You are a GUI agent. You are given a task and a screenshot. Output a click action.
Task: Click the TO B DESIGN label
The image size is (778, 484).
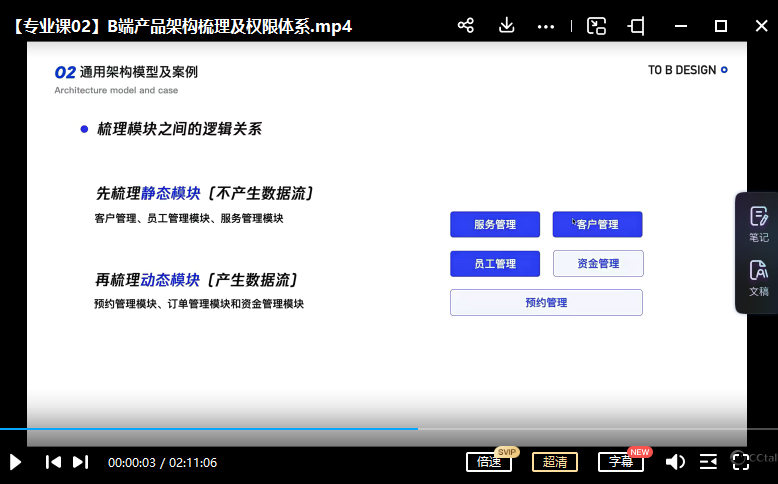click(682, 70)
